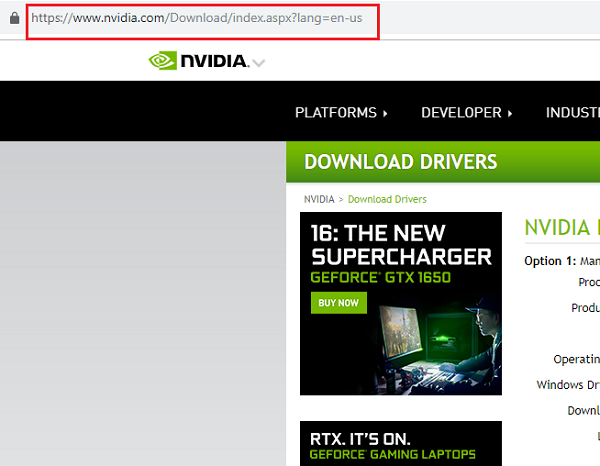Click the Download Drivers breadcrumb link
This screenshot has height=466, width=600.
pyautogui.click(x=387, y=199)
